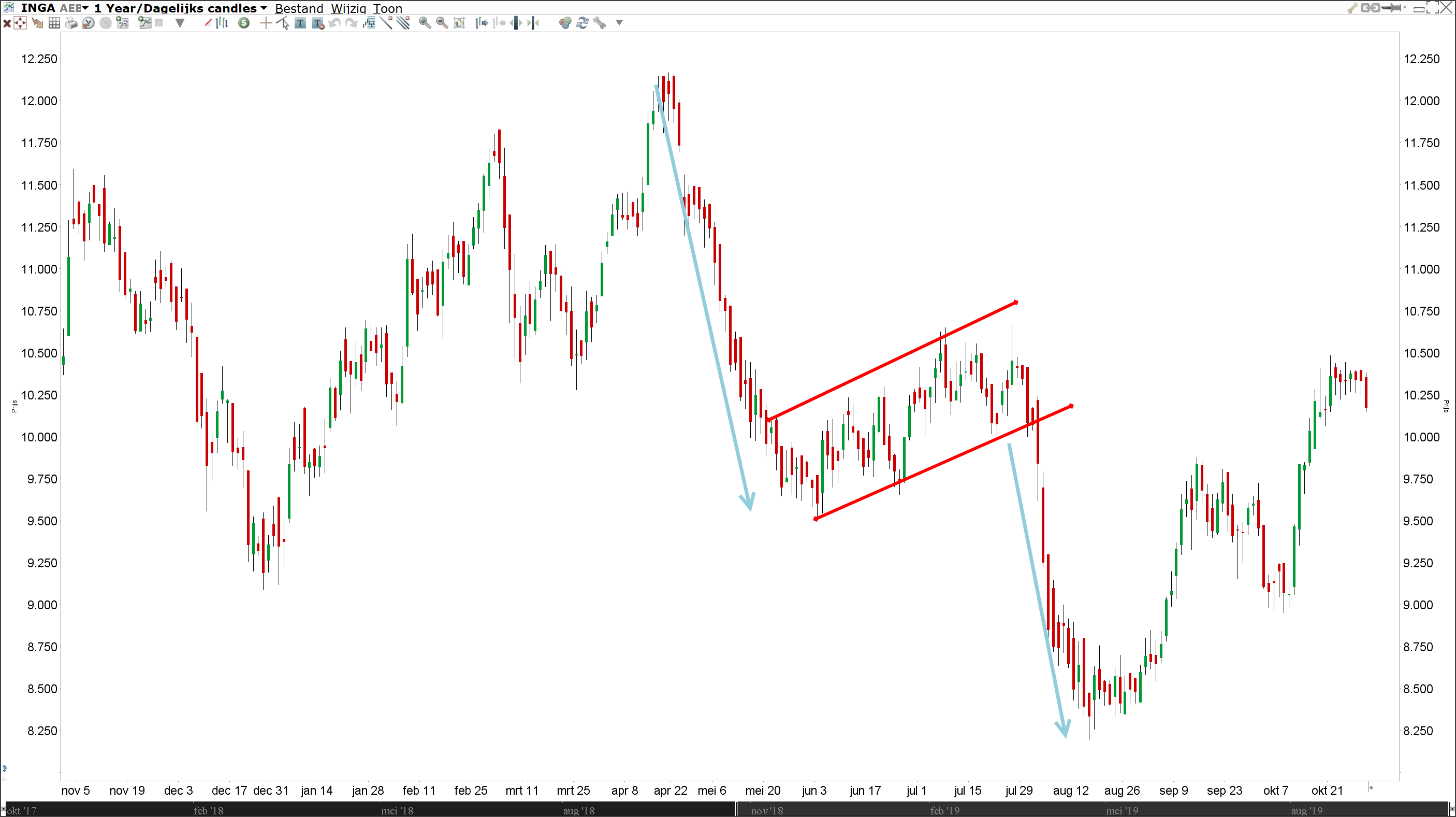Click the 'mei '18' timeline overview label
The image size is (1456, 817).
pyautogui.click(x=397, y=810)
